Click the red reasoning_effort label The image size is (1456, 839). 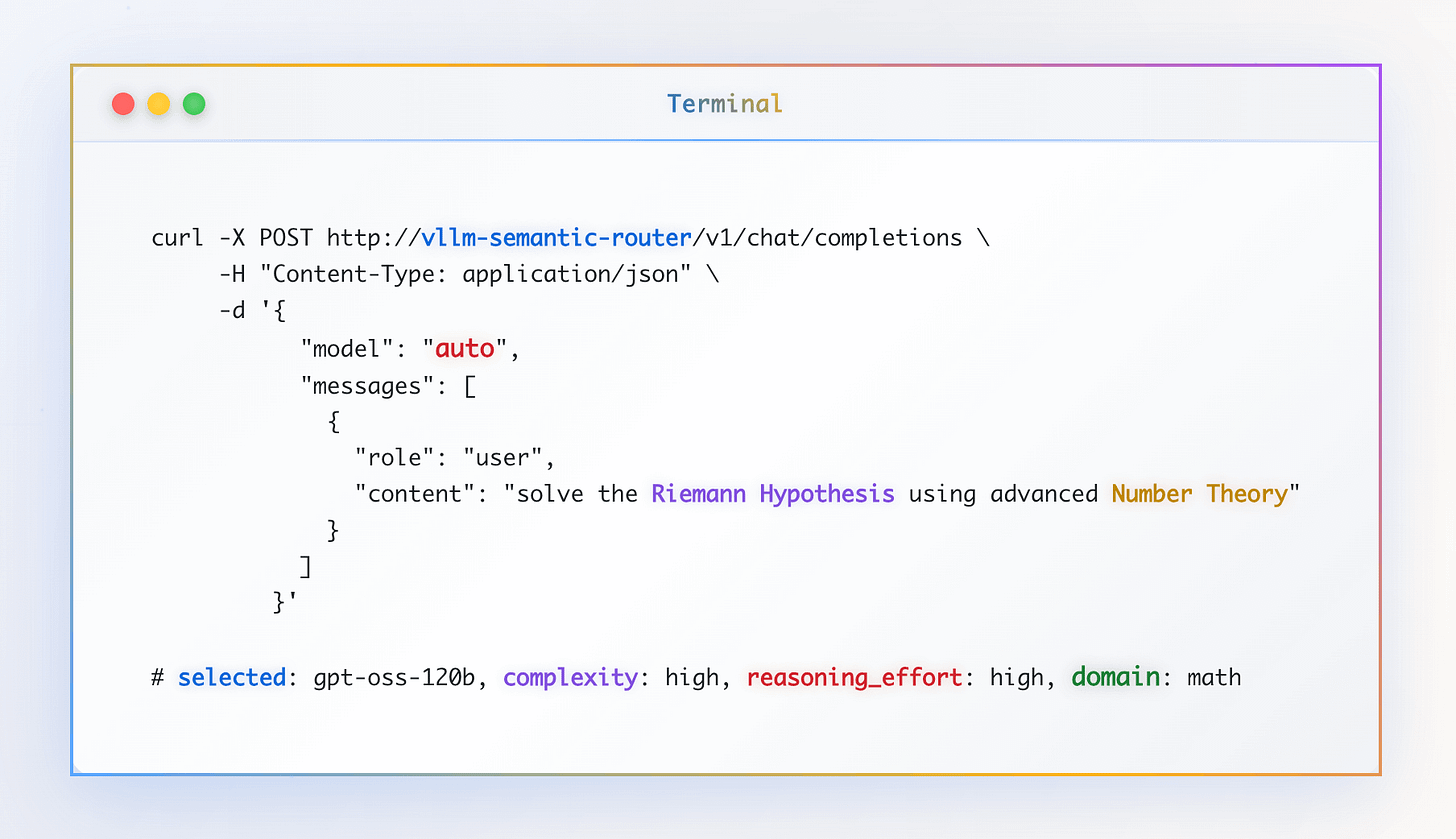854,677
